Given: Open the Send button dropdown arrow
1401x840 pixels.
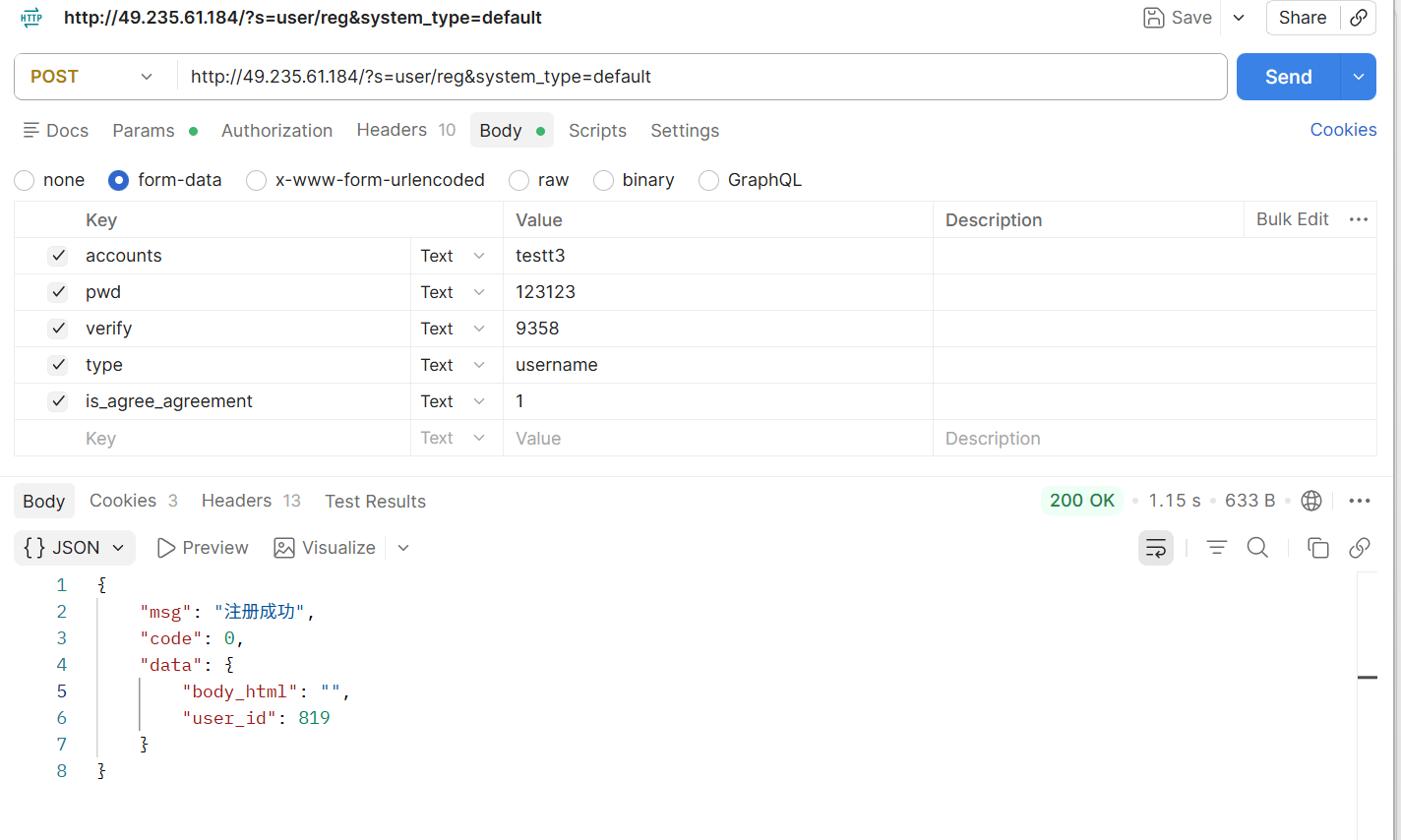Looking at the screenshot, I should [1359, 77].
